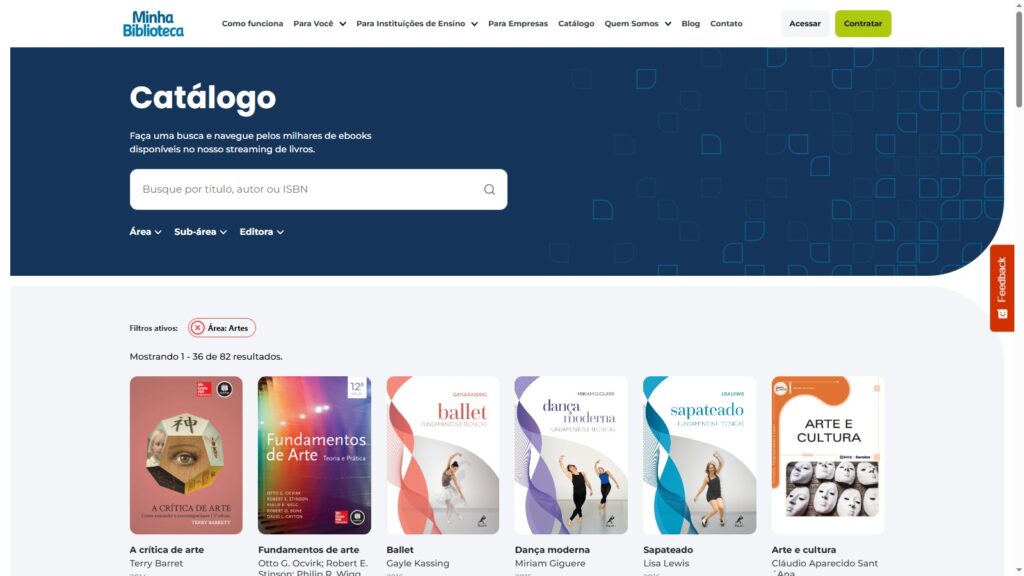Open the Catálogo menu item
Screen dimensions: 1024x576
tap(576, 24)
